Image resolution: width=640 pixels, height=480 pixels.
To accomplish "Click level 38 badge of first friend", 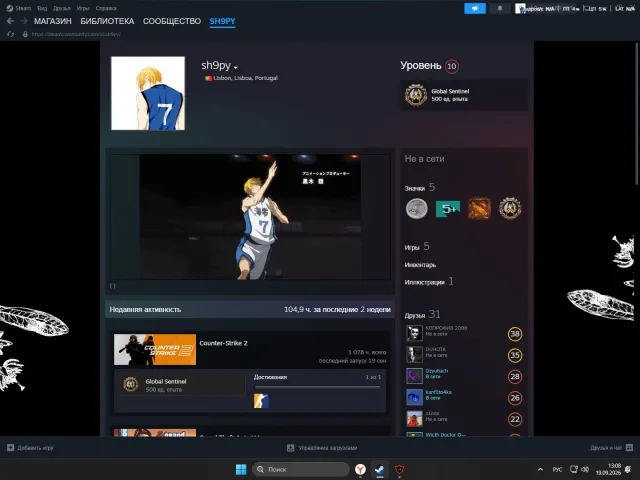I will point(515,334).
